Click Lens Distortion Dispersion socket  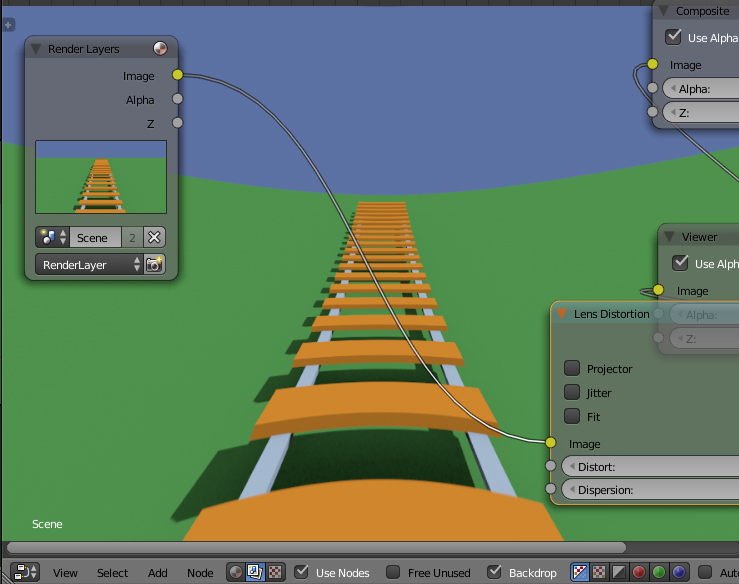[550, 488]
